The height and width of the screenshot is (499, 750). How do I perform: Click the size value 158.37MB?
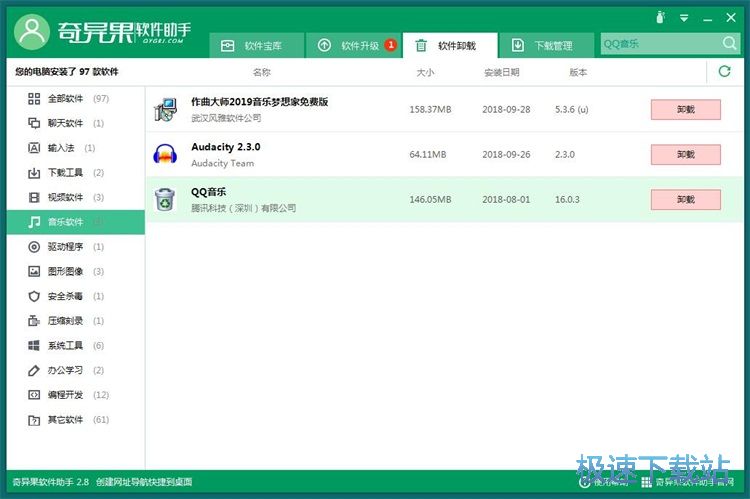[430, 110]
